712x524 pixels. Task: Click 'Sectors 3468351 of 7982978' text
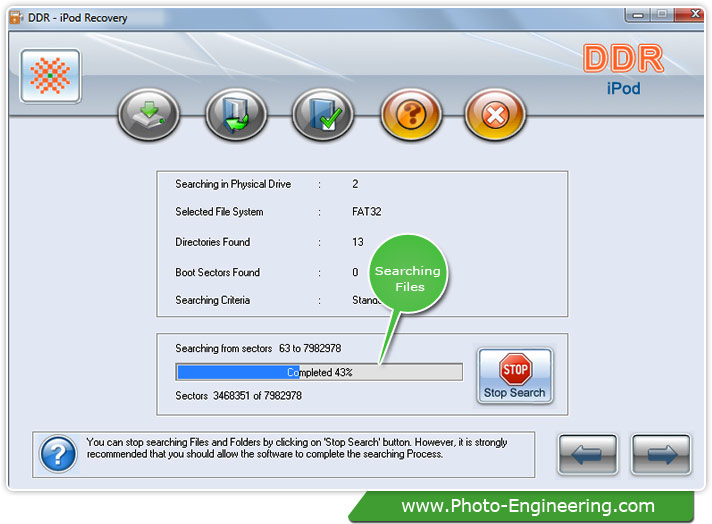[x=238, y=395]
